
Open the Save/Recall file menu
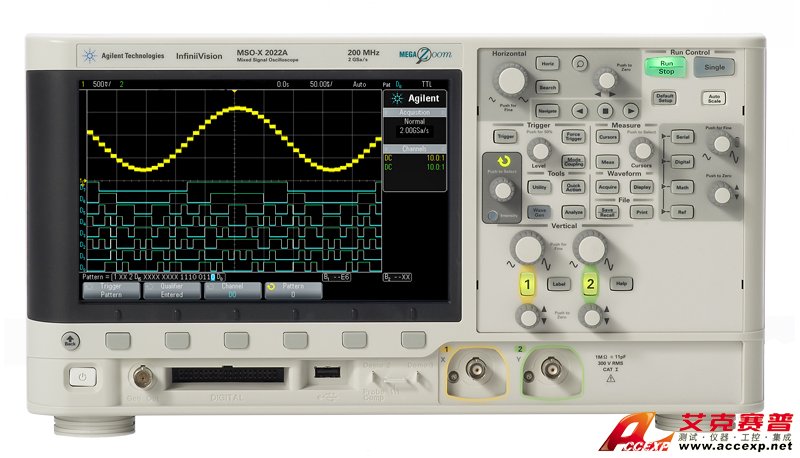click(x=607, y=211)
